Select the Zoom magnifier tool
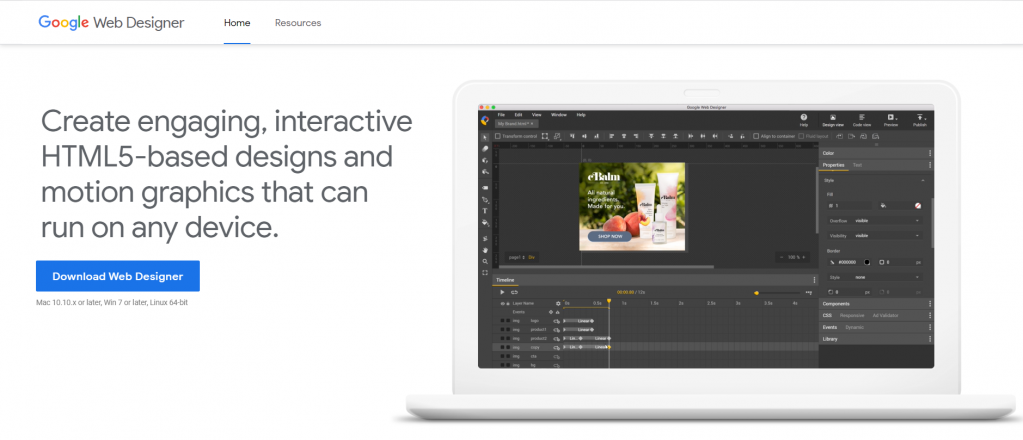The height and width of the screenshot is (440, 1023). click(x=485, y=261)
